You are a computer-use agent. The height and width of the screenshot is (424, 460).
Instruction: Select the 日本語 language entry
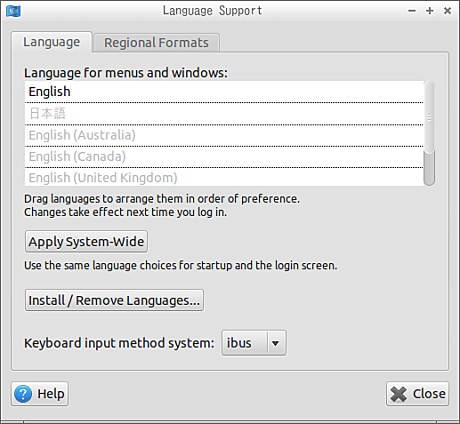tap(224, 114)
